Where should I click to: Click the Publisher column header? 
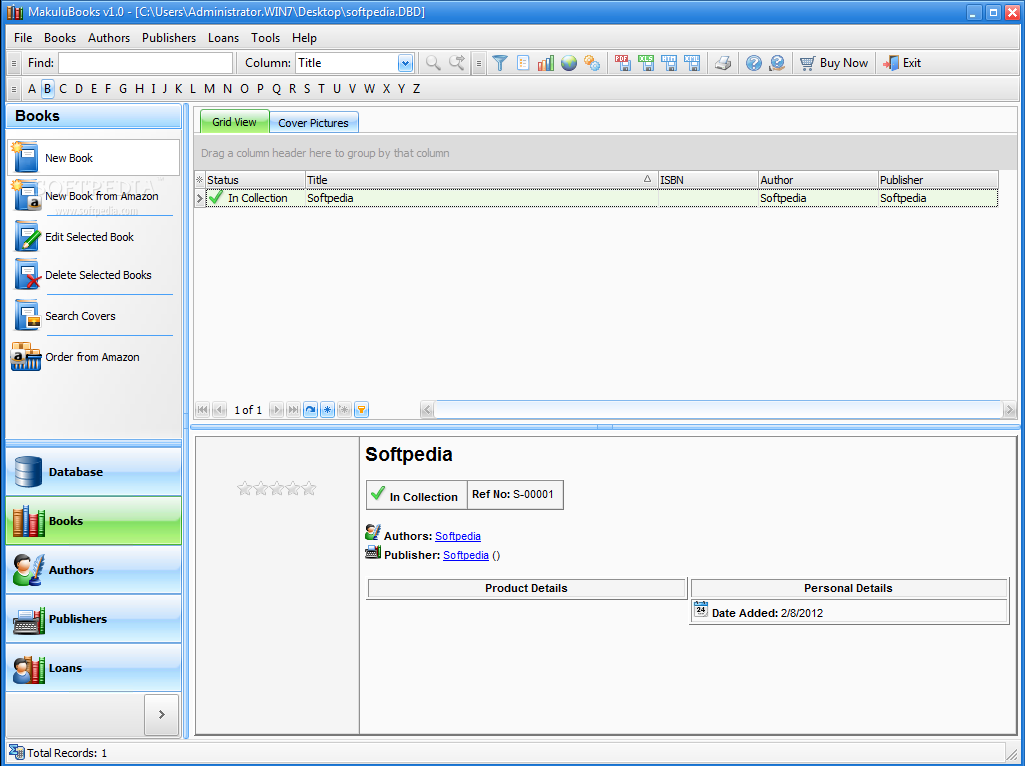click(x=938, y=180)
